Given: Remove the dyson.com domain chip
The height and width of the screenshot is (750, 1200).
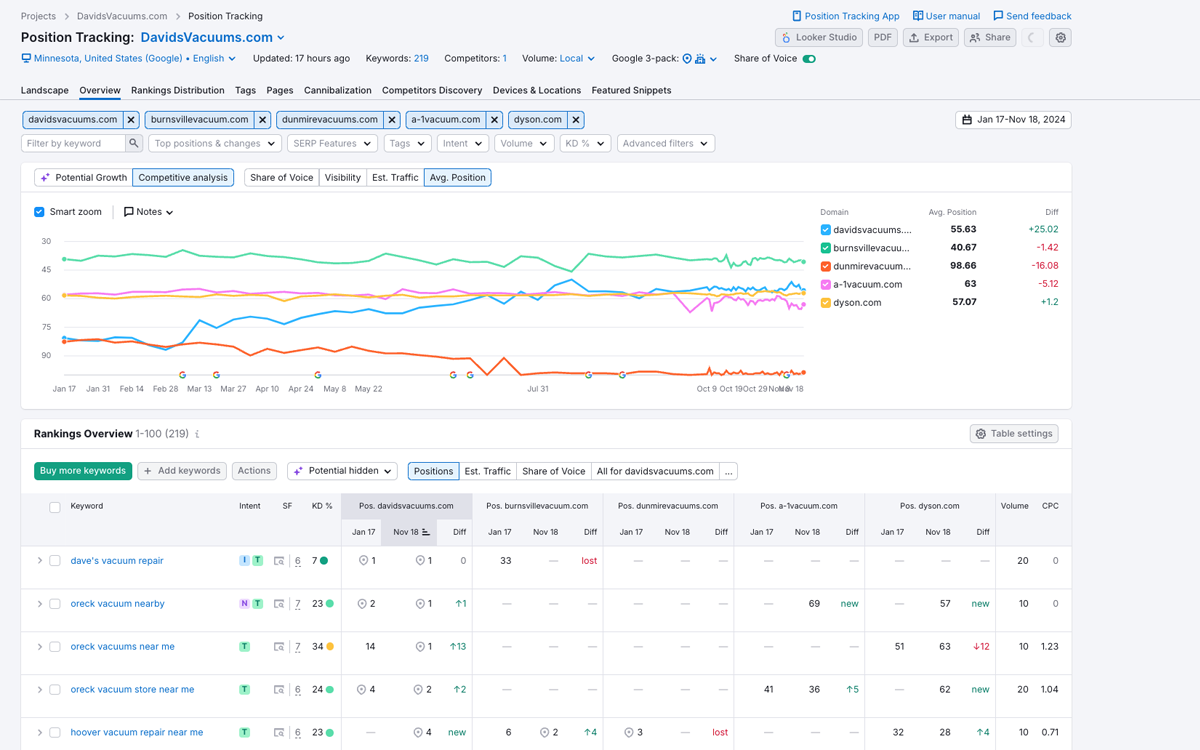Looking at the screenshot, I should [576, 120].
